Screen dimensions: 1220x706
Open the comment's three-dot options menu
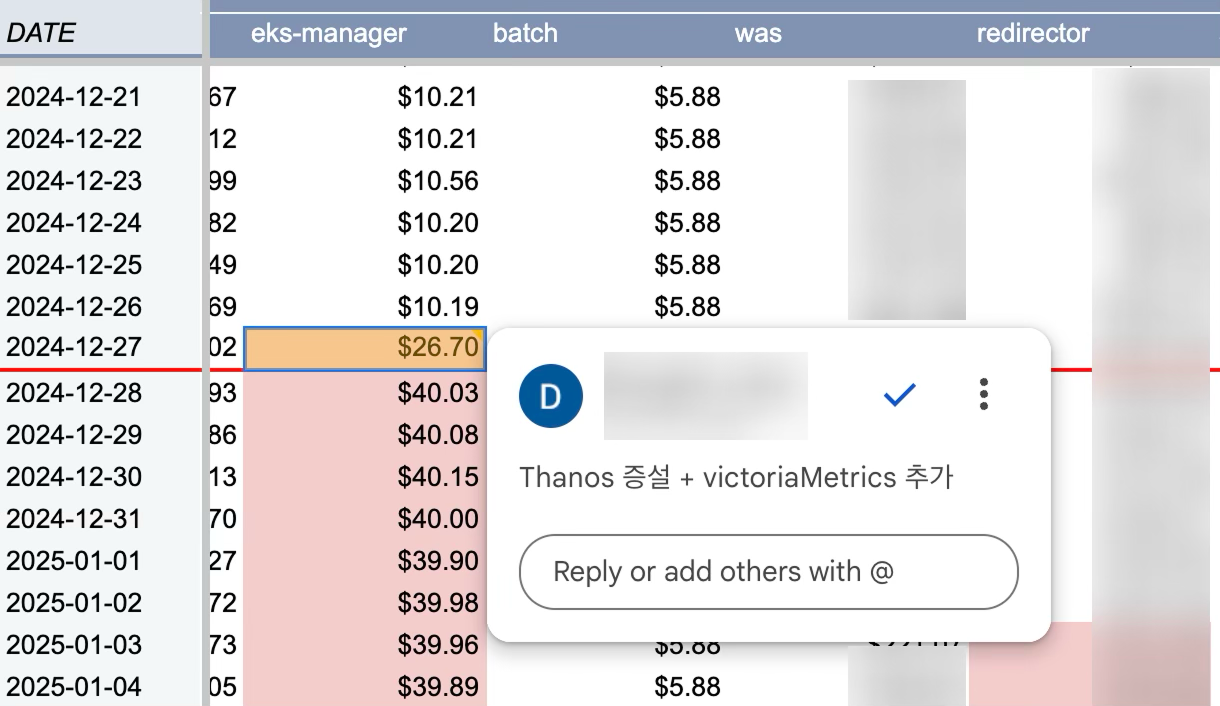[984, 395]
